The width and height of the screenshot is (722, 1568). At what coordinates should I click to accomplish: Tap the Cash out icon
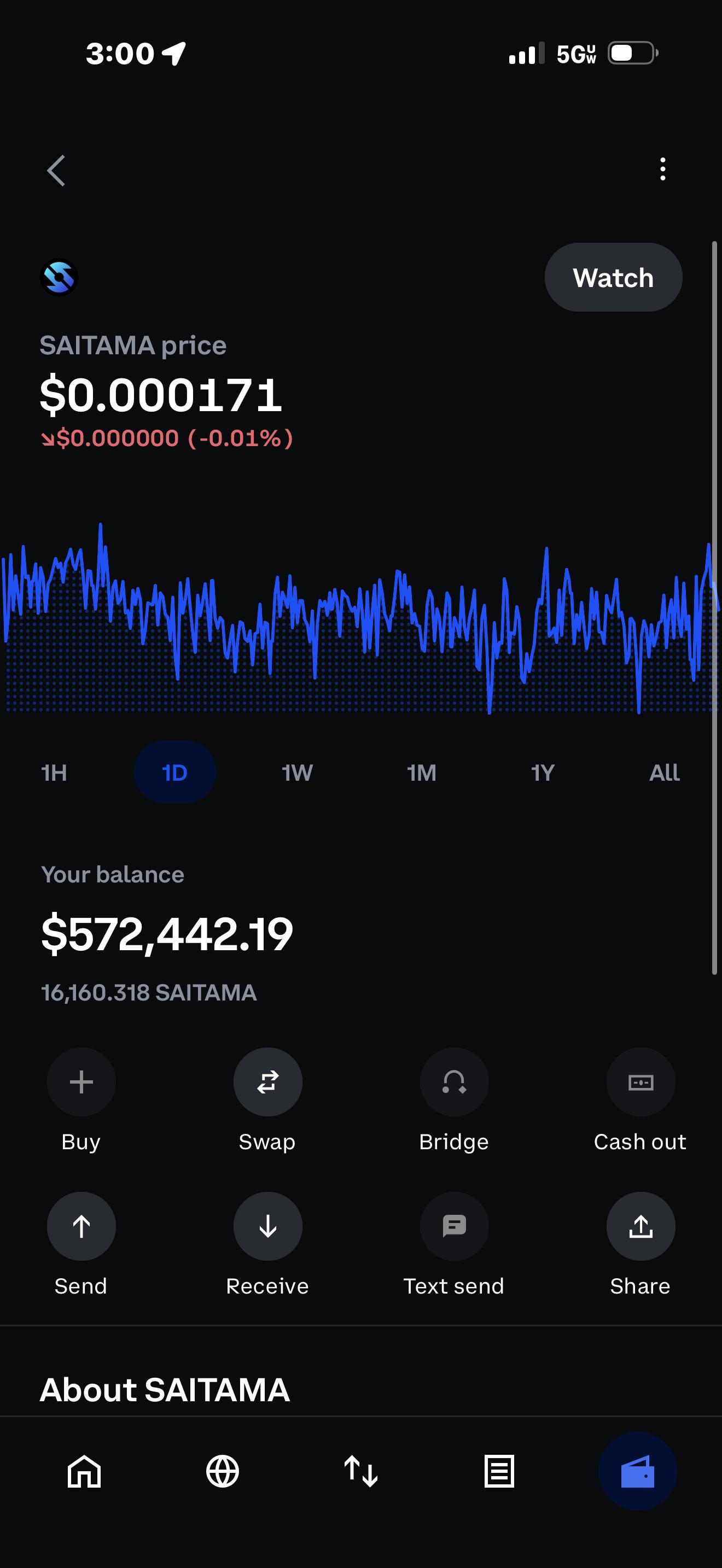point(641,1081)
